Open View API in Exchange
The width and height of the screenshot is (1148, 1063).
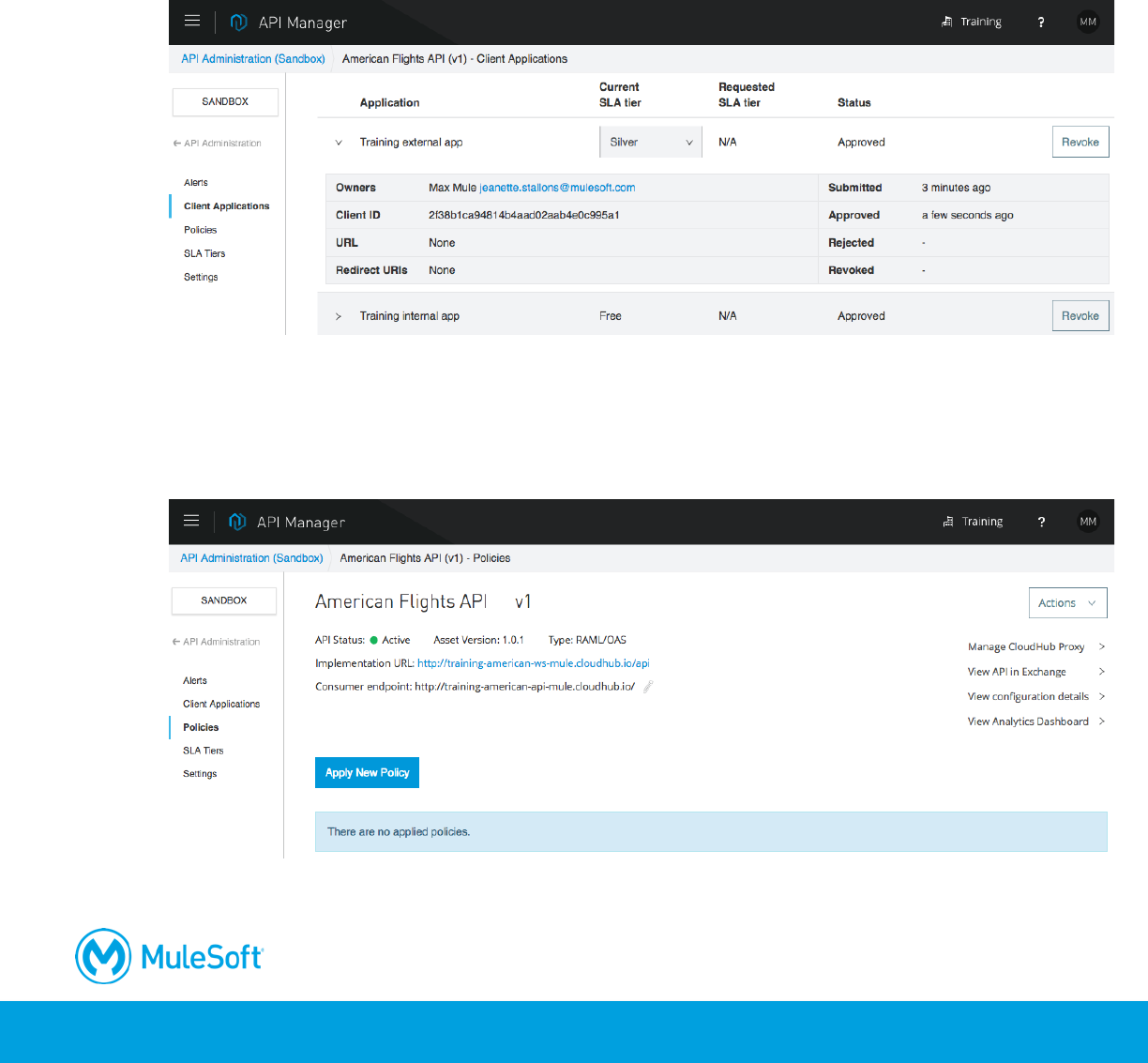coord(1035,672)
